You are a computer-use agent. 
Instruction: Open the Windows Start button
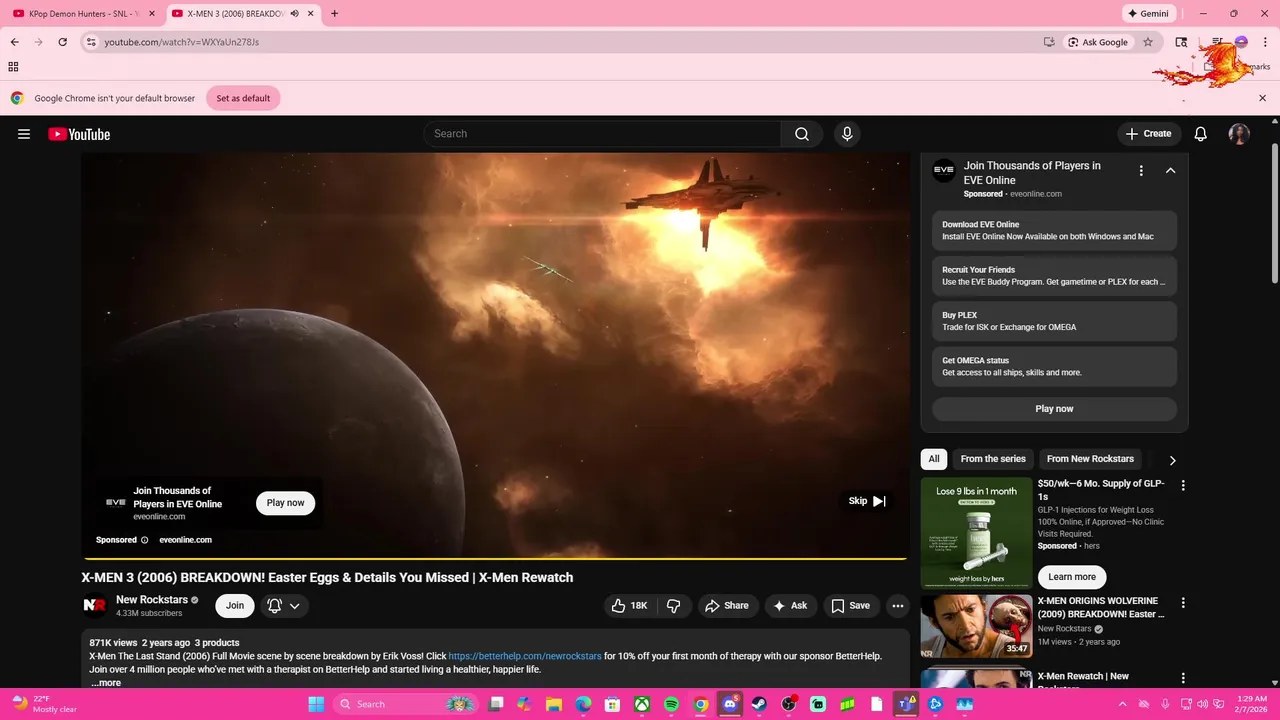point(316,704)
